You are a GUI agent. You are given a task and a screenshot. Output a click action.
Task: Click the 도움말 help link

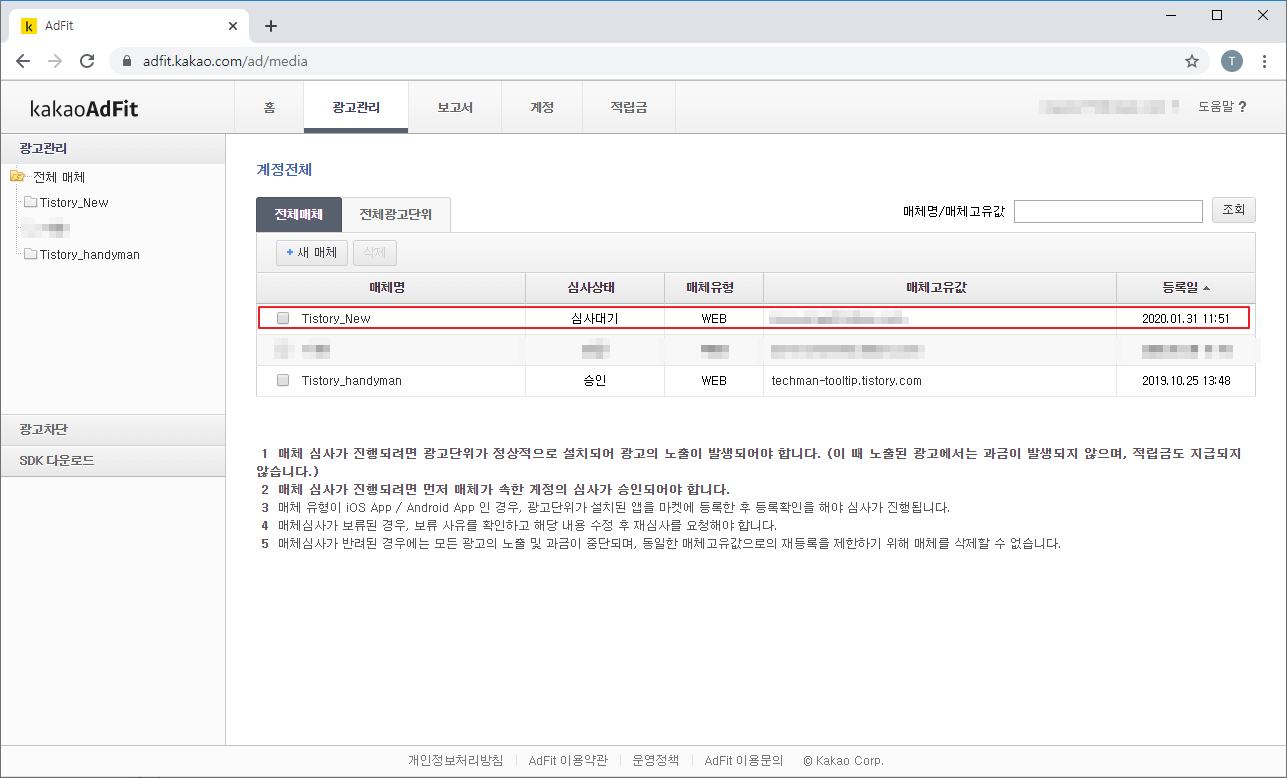point(1222,107)
